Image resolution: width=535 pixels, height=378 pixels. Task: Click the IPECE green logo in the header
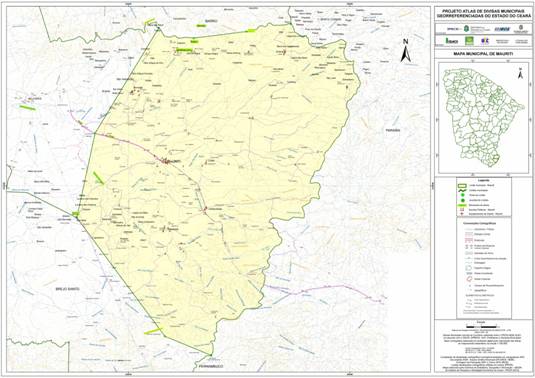click(x=452, y=41)
